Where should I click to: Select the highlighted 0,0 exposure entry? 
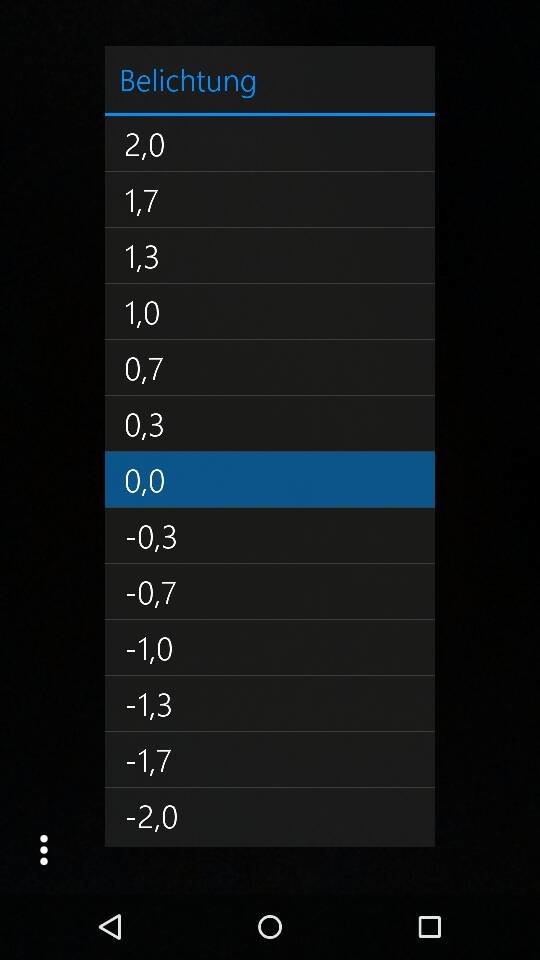pos(270,480)
